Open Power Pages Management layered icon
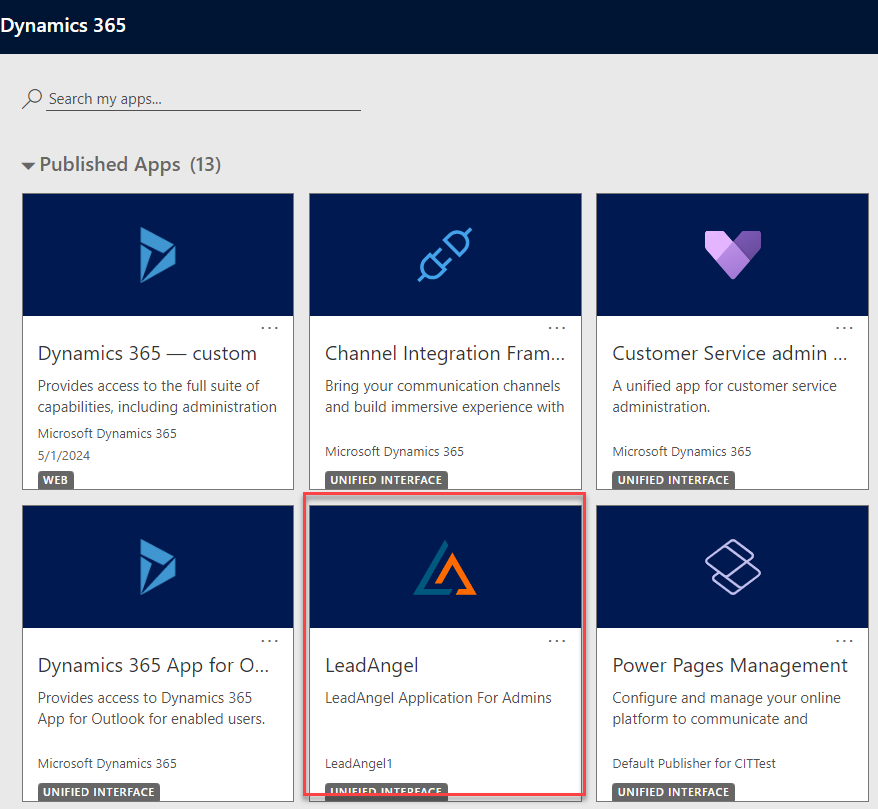 click(x=732, y=567)
